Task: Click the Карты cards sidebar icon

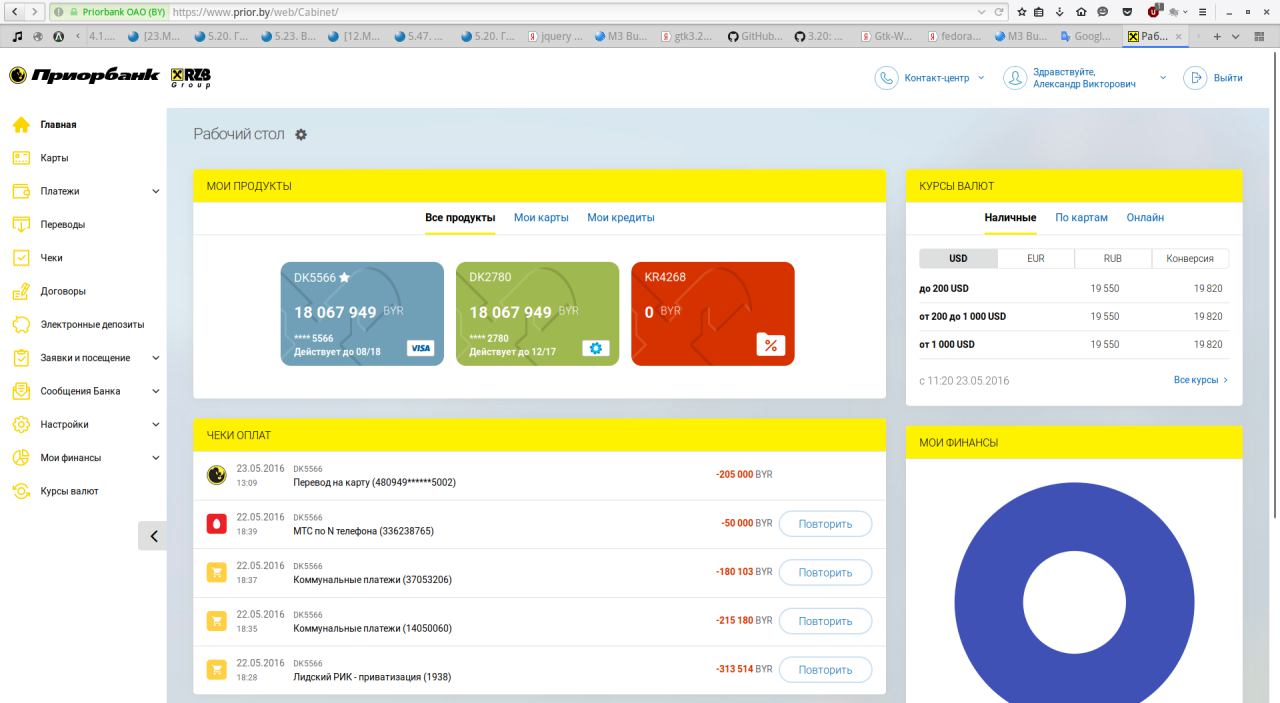Action: click(x=20, y=158)
